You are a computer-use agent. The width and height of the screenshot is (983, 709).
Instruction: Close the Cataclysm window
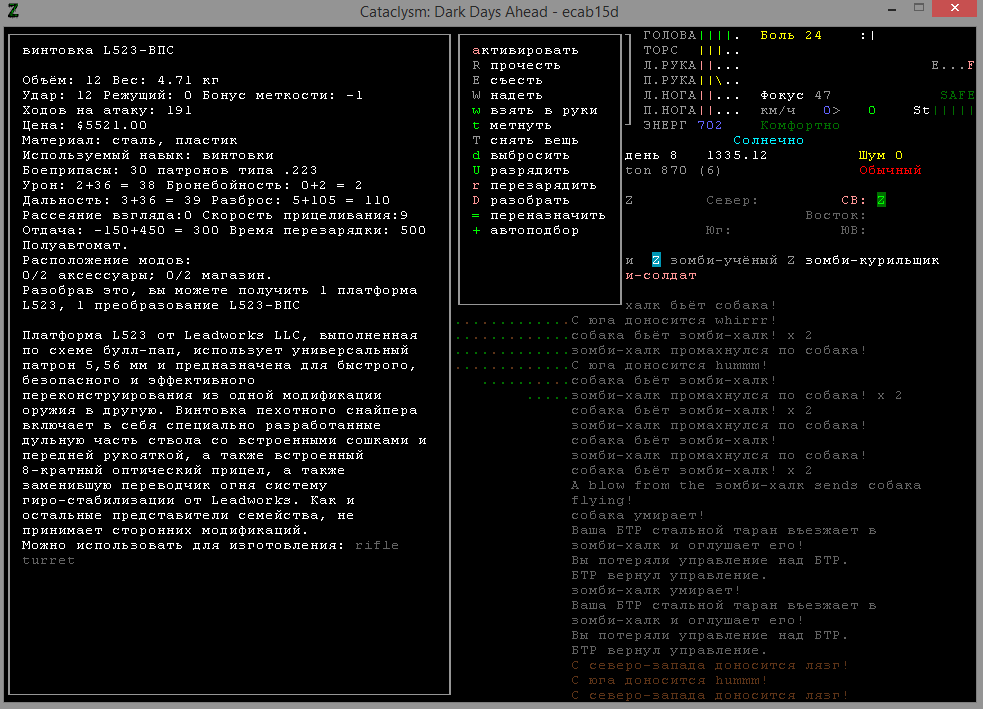(x=954, y=8)
